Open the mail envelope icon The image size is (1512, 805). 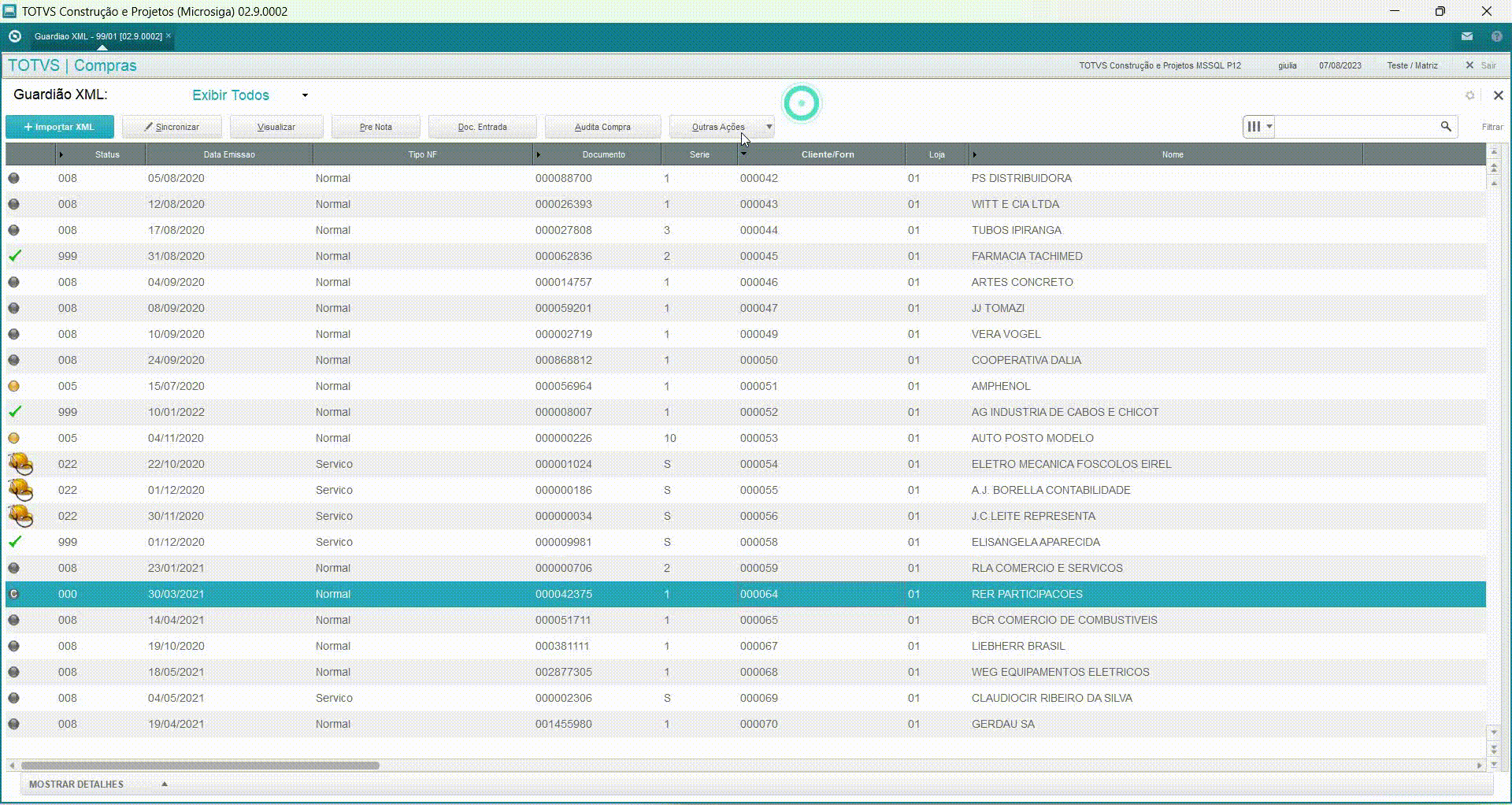point(1467,36)
